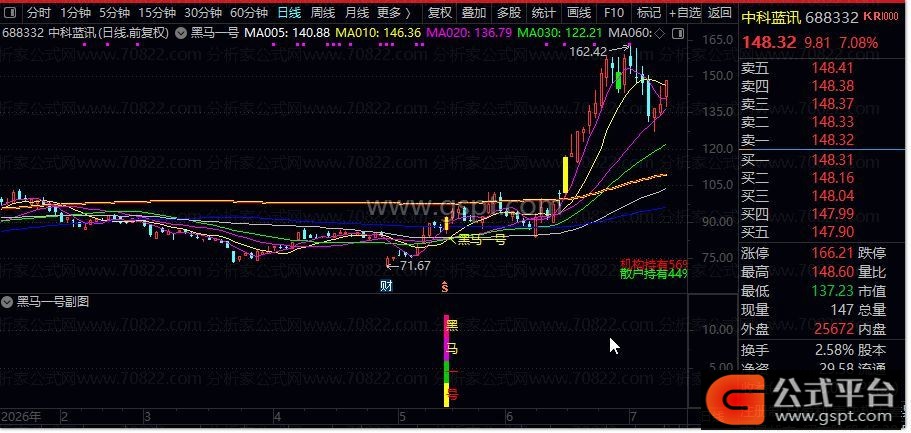Switch to 分时 intraday view
Image resolution: width=911 pixels, height=433 pixels.
tap(38, 13)
